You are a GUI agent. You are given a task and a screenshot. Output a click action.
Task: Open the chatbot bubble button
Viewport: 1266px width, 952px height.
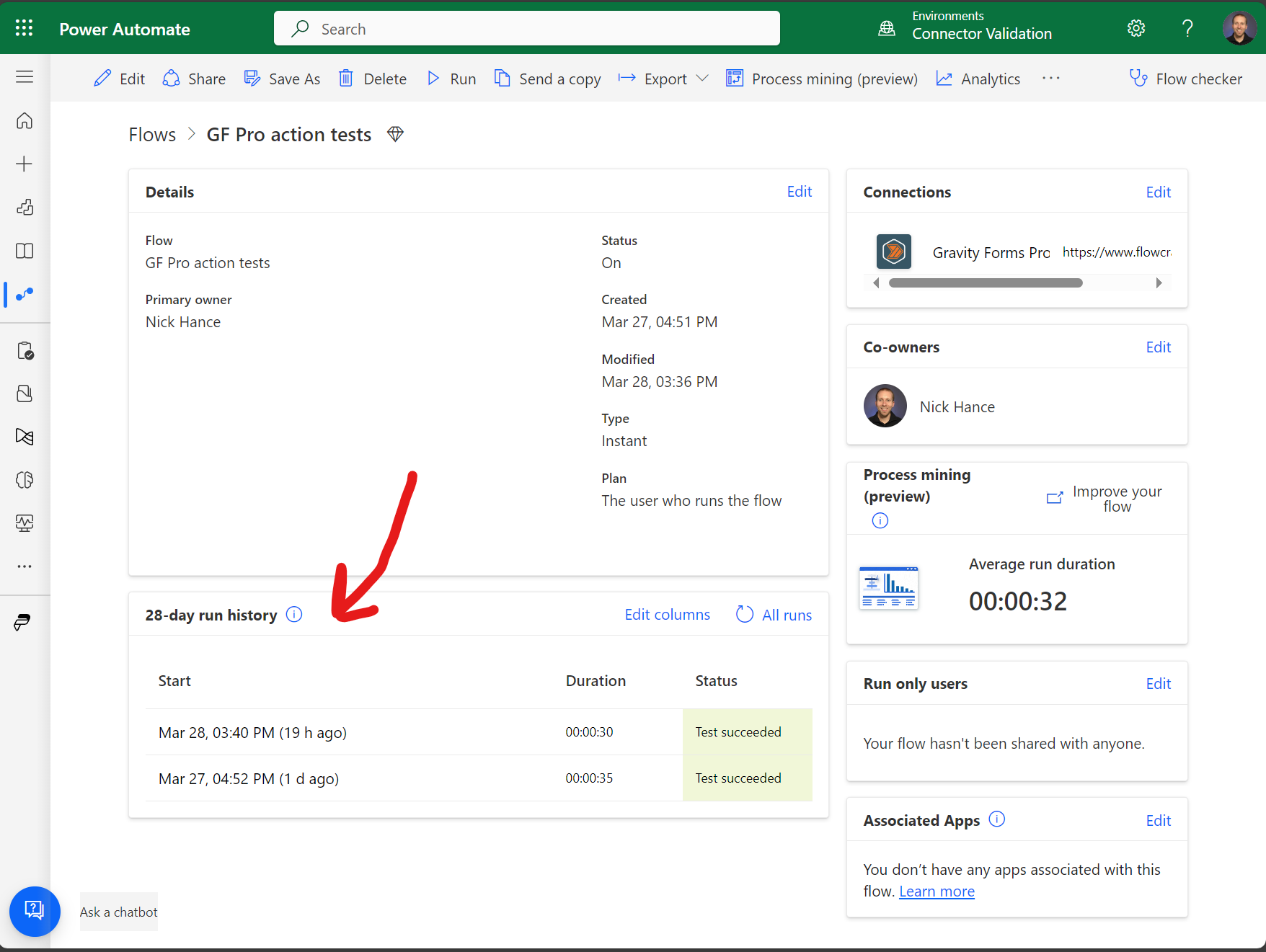pos(35,911)
